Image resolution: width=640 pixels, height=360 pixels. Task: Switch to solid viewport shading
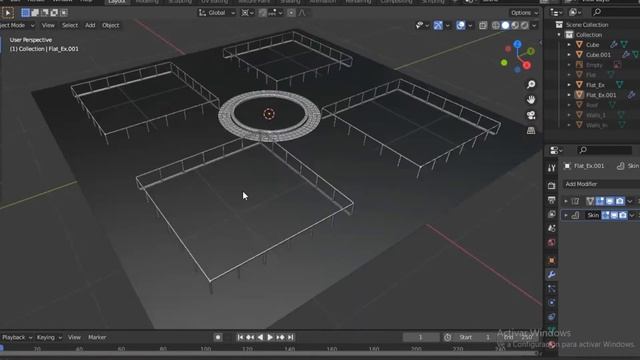coord(505,25)
